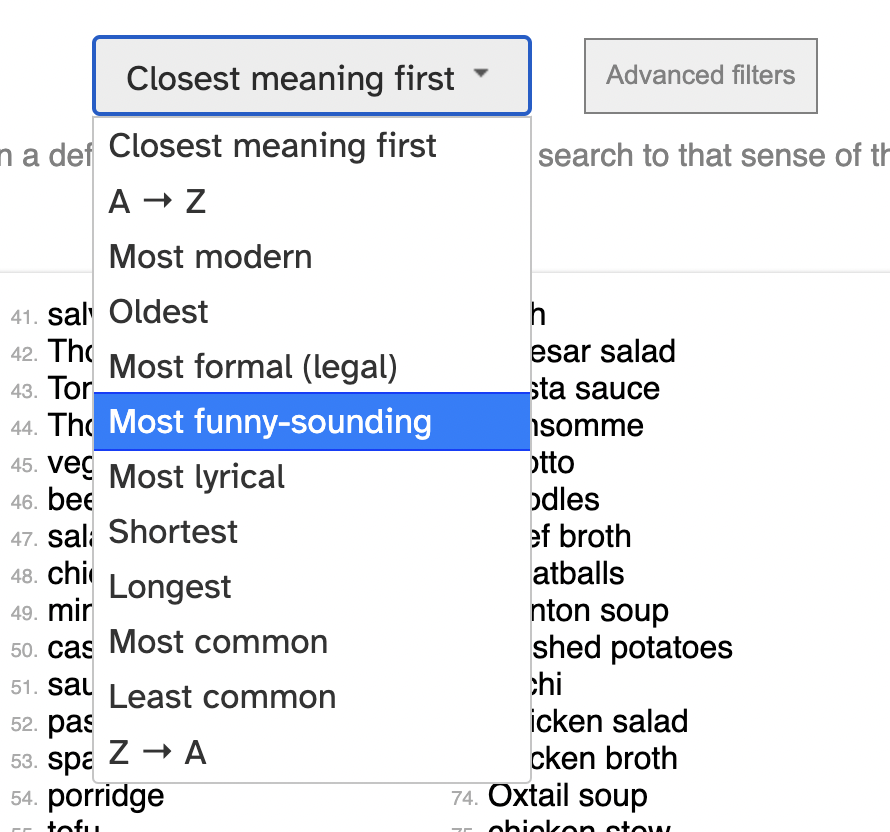Choose the Z → A sort option

158,752
